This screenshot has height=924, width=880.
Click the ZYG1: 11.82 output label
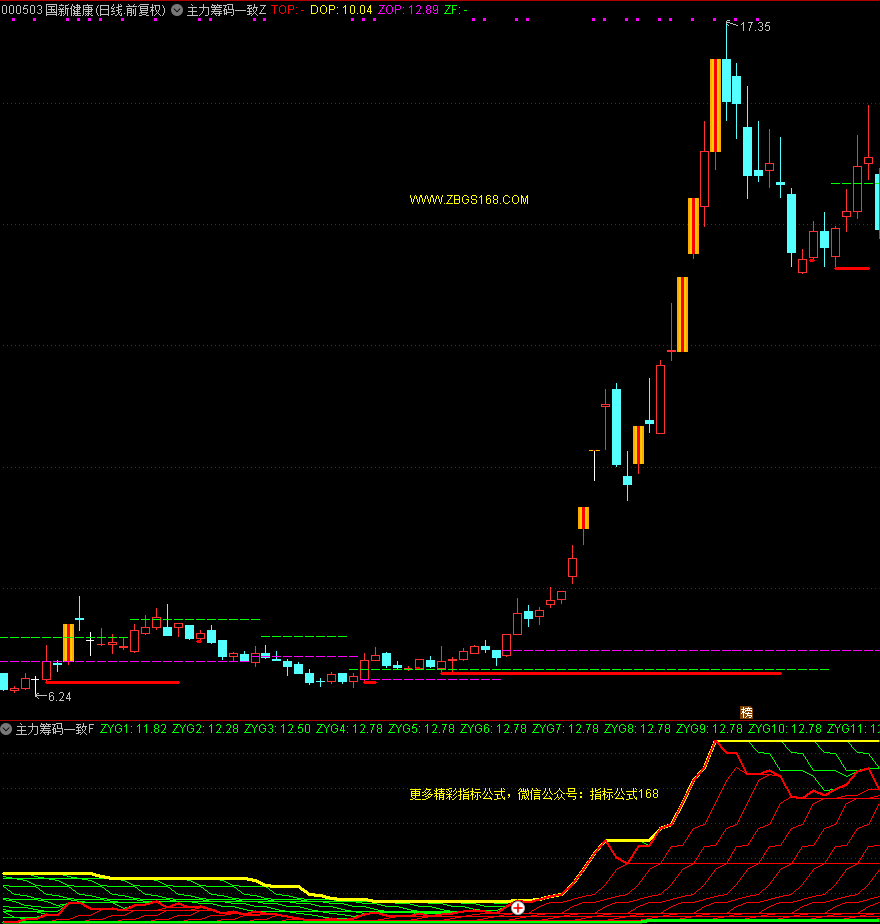coord(133,730)
